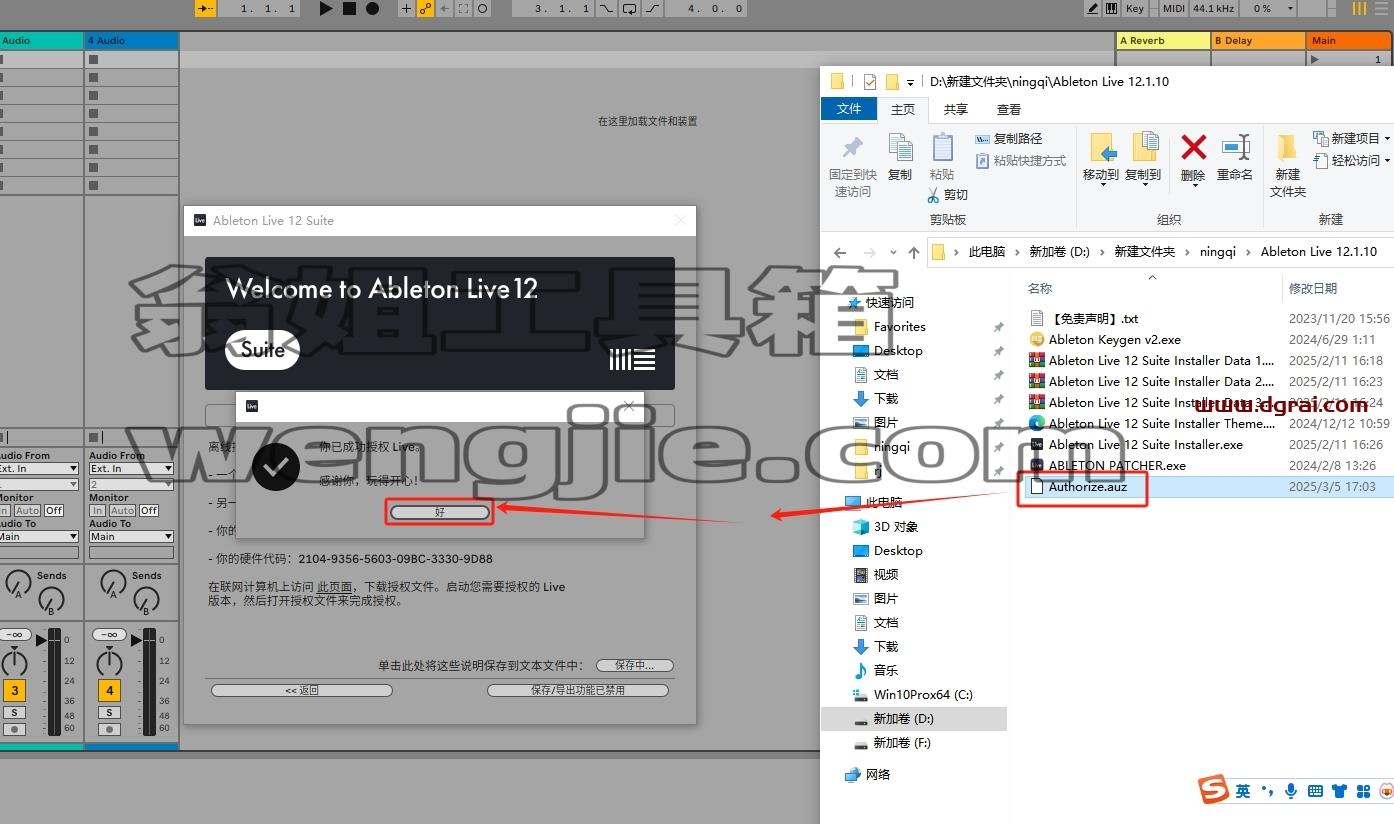
Task: Open the CPU load meter dropdown
Action: [1291, 8]
